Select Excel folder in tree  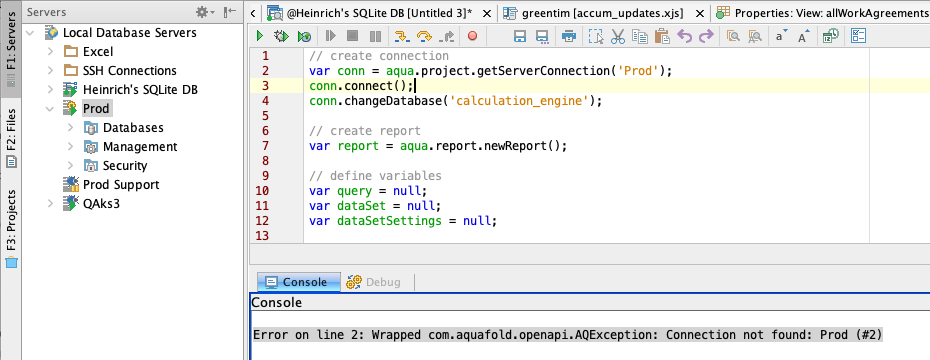click(x=98, y=52)
